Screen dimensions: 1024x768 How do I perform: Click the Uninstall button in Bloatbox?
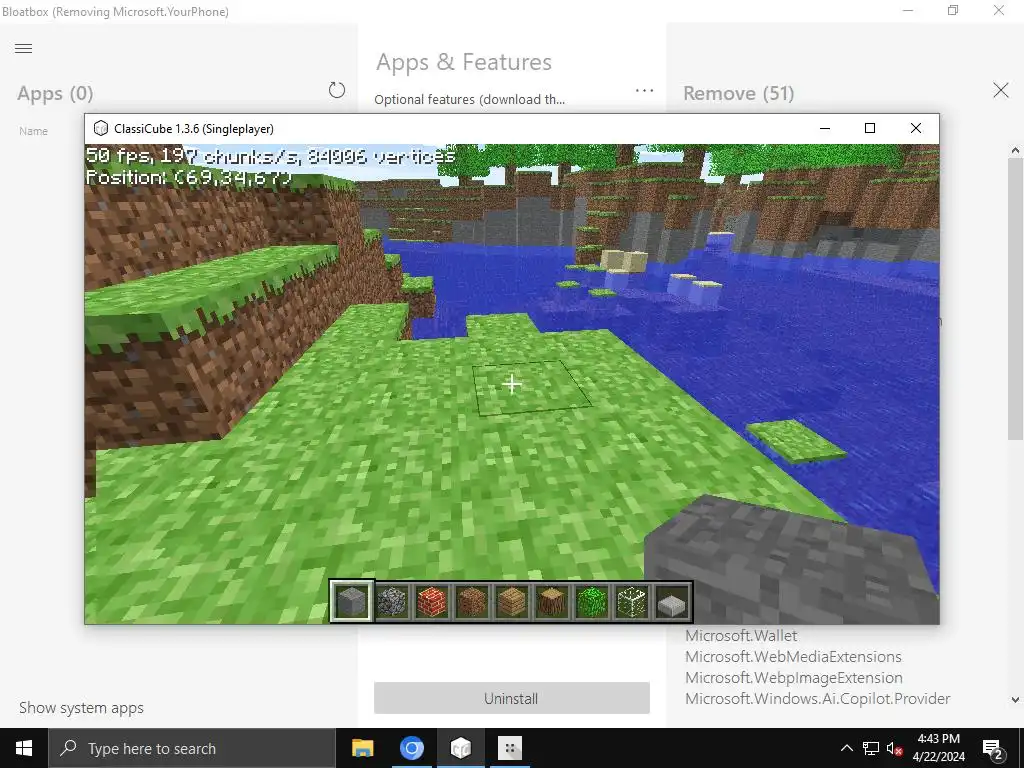pos(511,698)
